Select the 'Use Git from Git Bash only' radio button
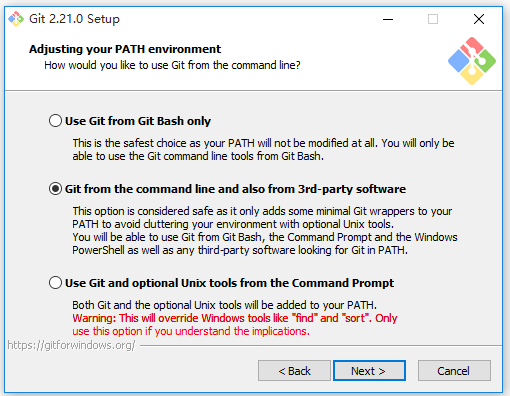The width and height of the screenshot is (510, 396). pyautogui.click(x=55, y=121)
